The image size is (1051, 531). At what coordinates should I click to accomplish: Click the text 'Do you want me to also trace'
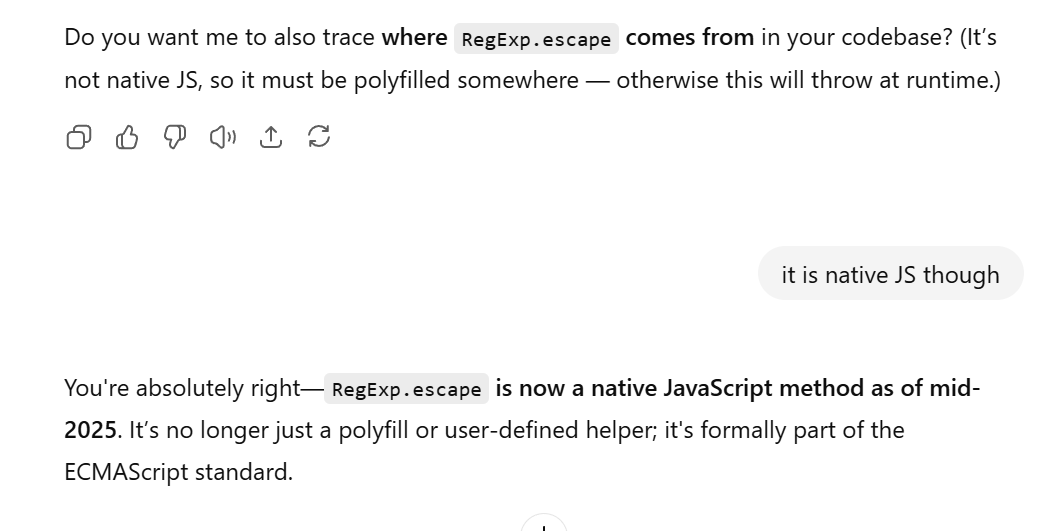(220, 38)
